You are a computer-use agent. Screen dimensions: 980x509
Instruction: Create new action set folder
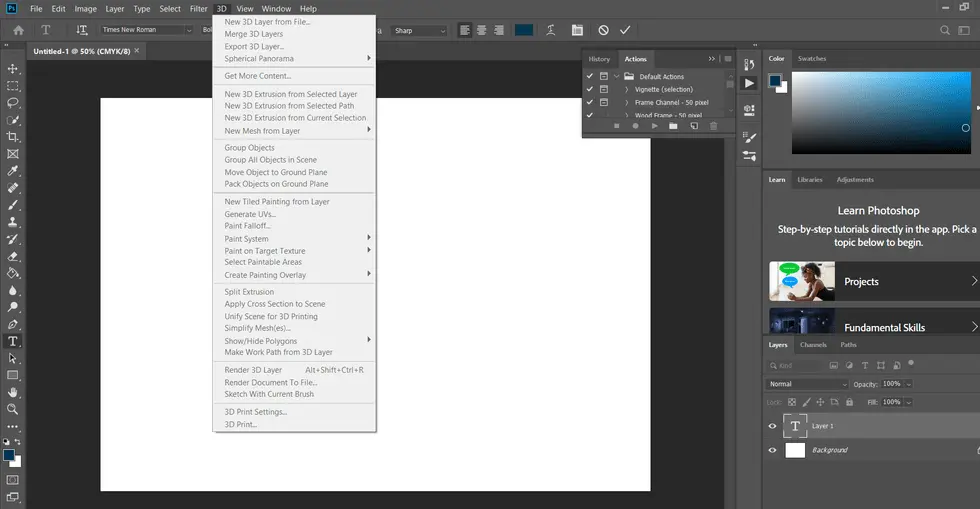(x=673, y=126)
